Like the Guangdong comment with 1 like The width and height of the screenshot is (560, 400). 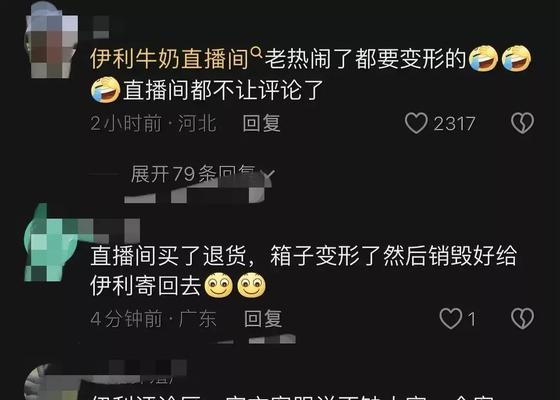click(x=451, y=318)
